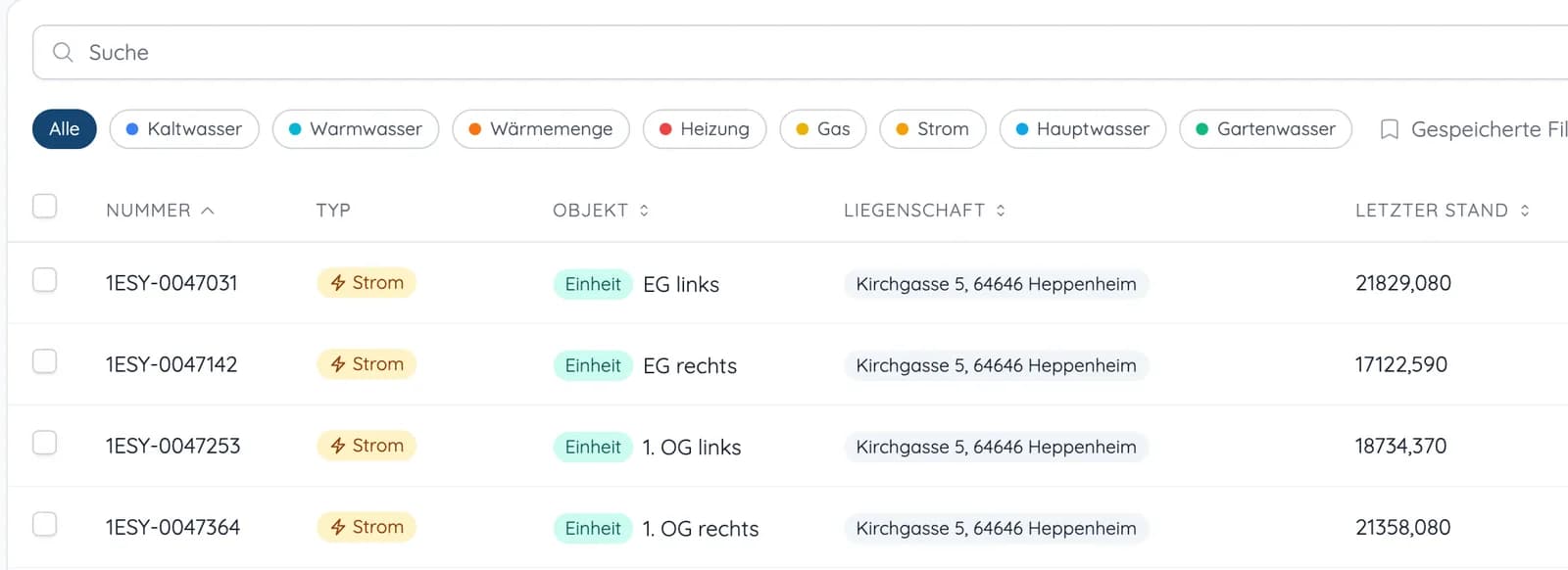
Task: Click the lightning icon in row 1ESY-0047253
Action: [x=338, y=446]
